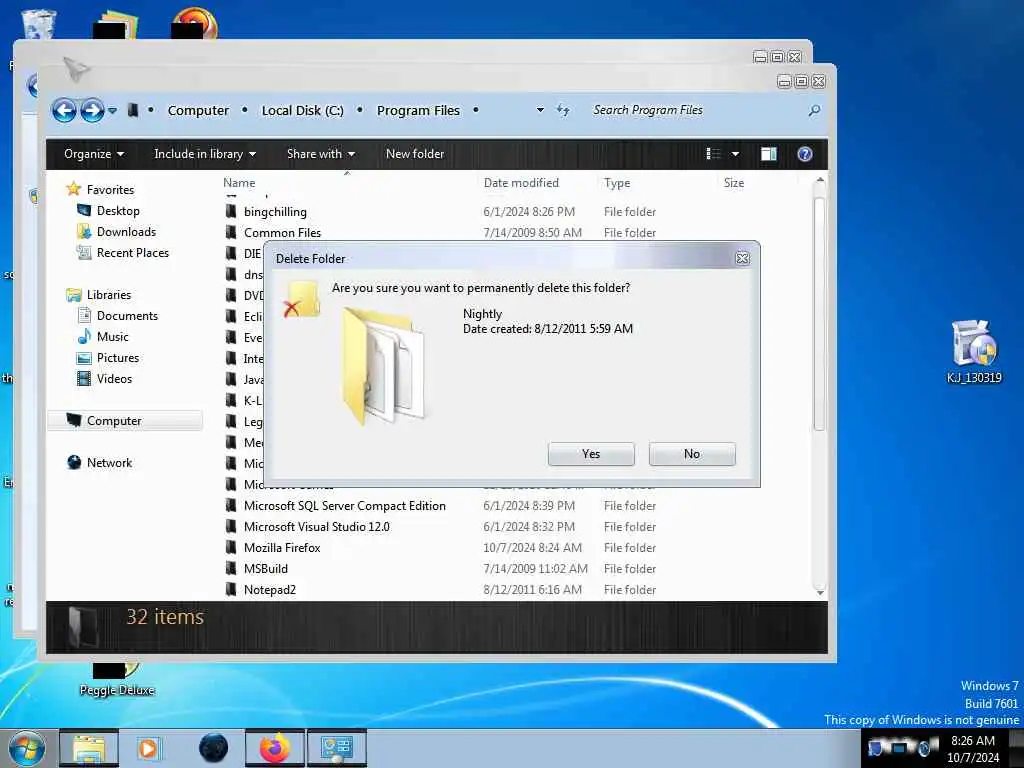1024x768 pixels.
Task: Sort by Name column header
Action: pos(239,183)
